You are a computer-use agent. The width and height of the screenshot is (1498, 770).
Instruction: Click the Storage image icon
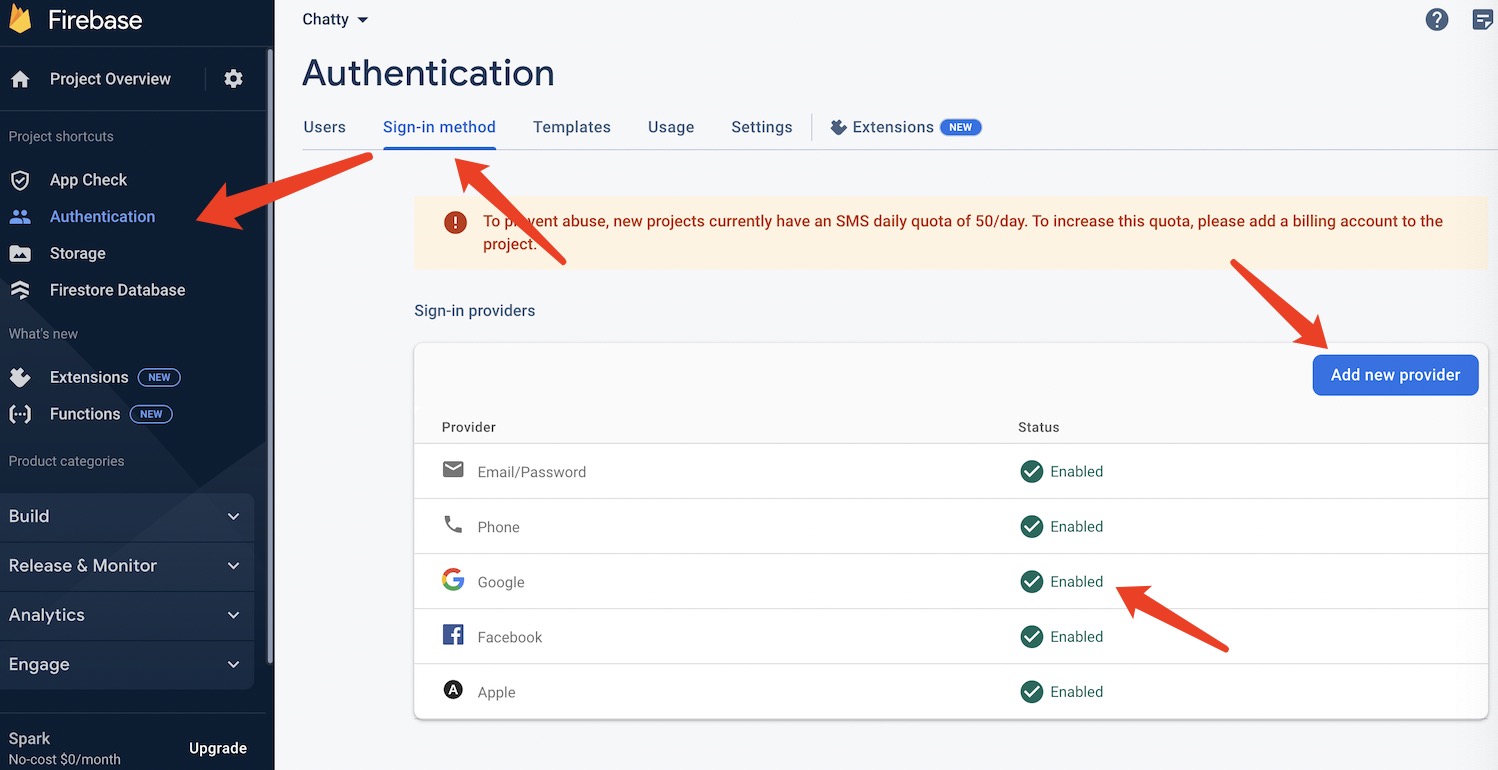[20, 253]
